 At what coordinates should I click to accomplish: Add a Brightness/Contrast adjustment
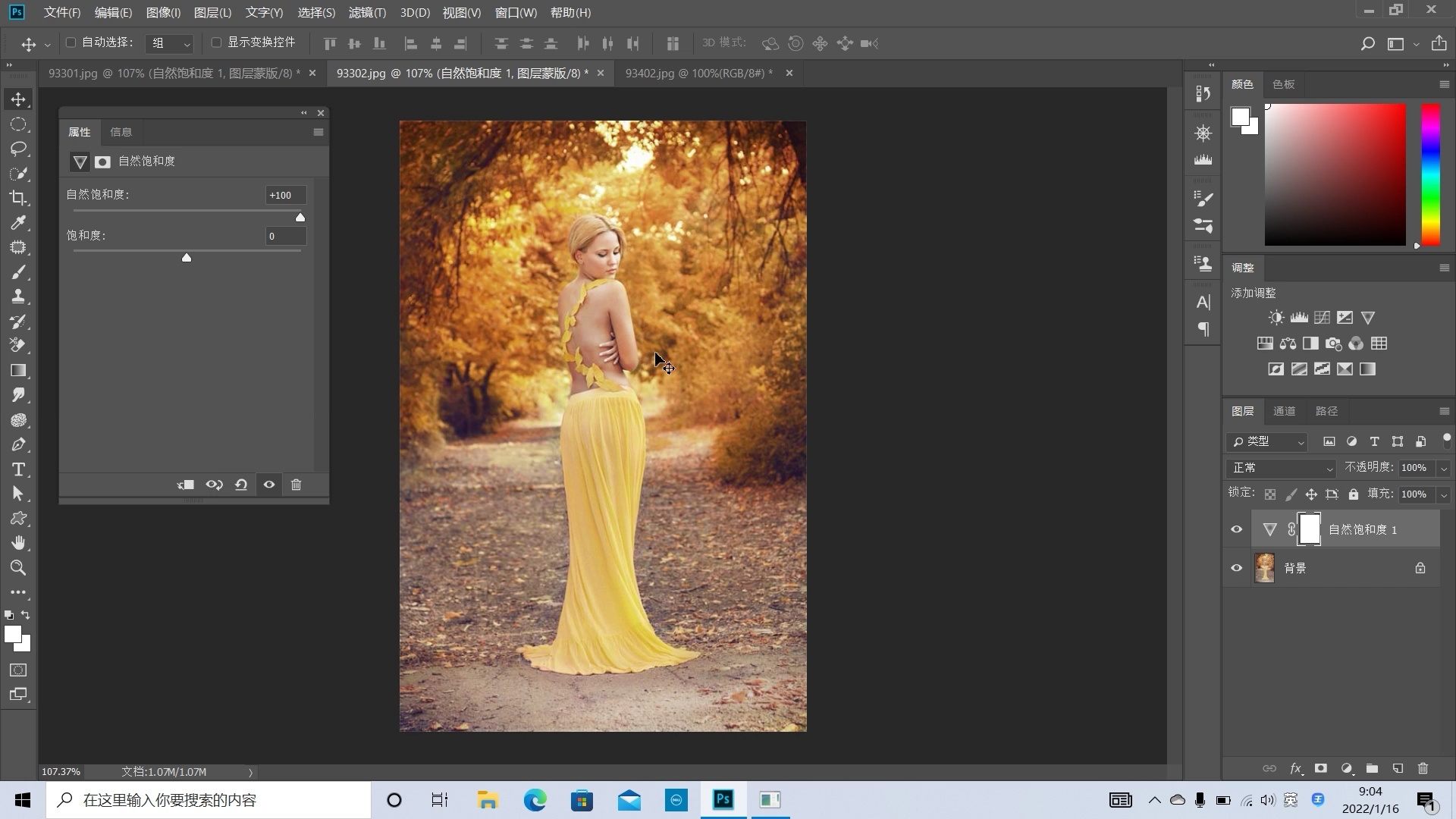pyautogui.click(x=1276, y=318)
